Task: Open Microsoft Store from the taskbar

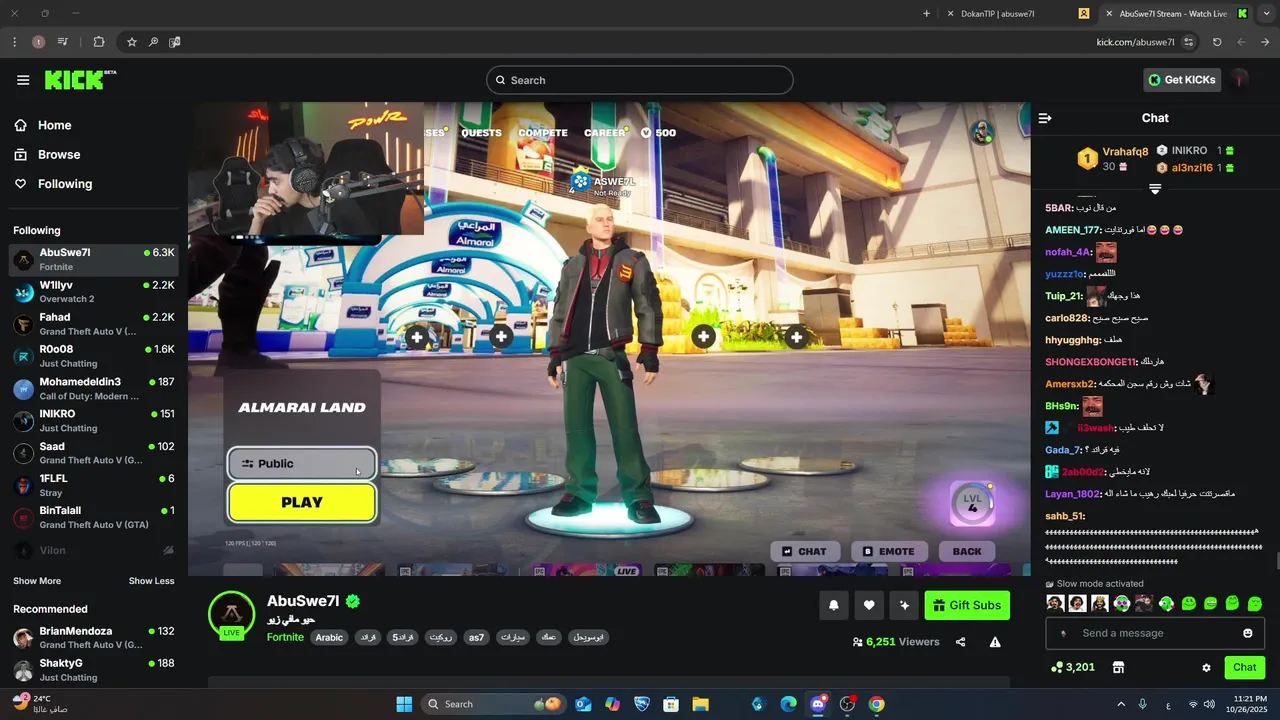Action: (671, 704)
